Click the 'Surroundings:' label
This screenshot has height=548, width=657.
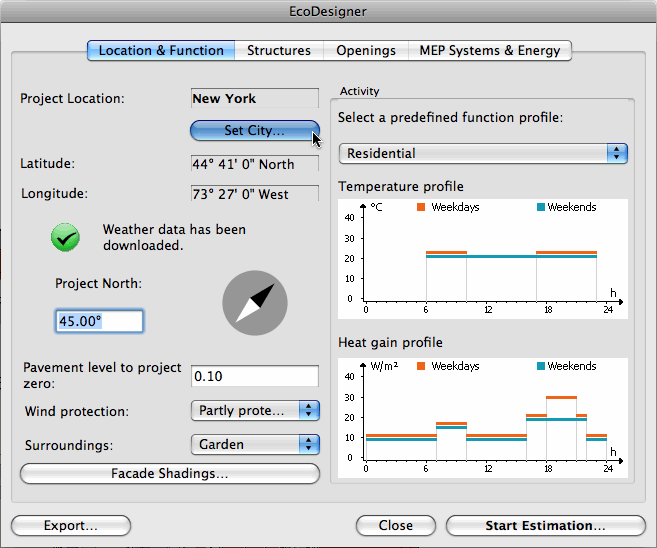[x=69, y=445]
